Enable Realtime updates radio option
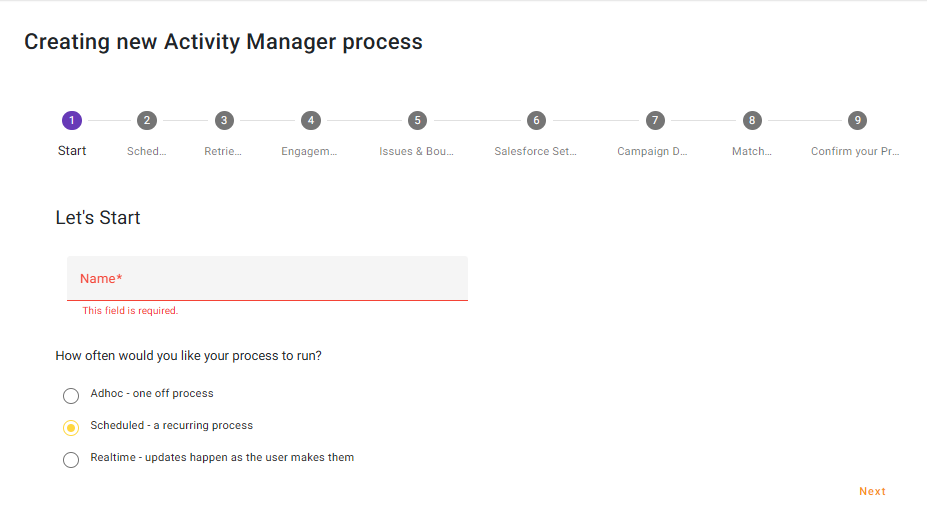The width and height of the screenshot is (927, 530). (71, 459)
